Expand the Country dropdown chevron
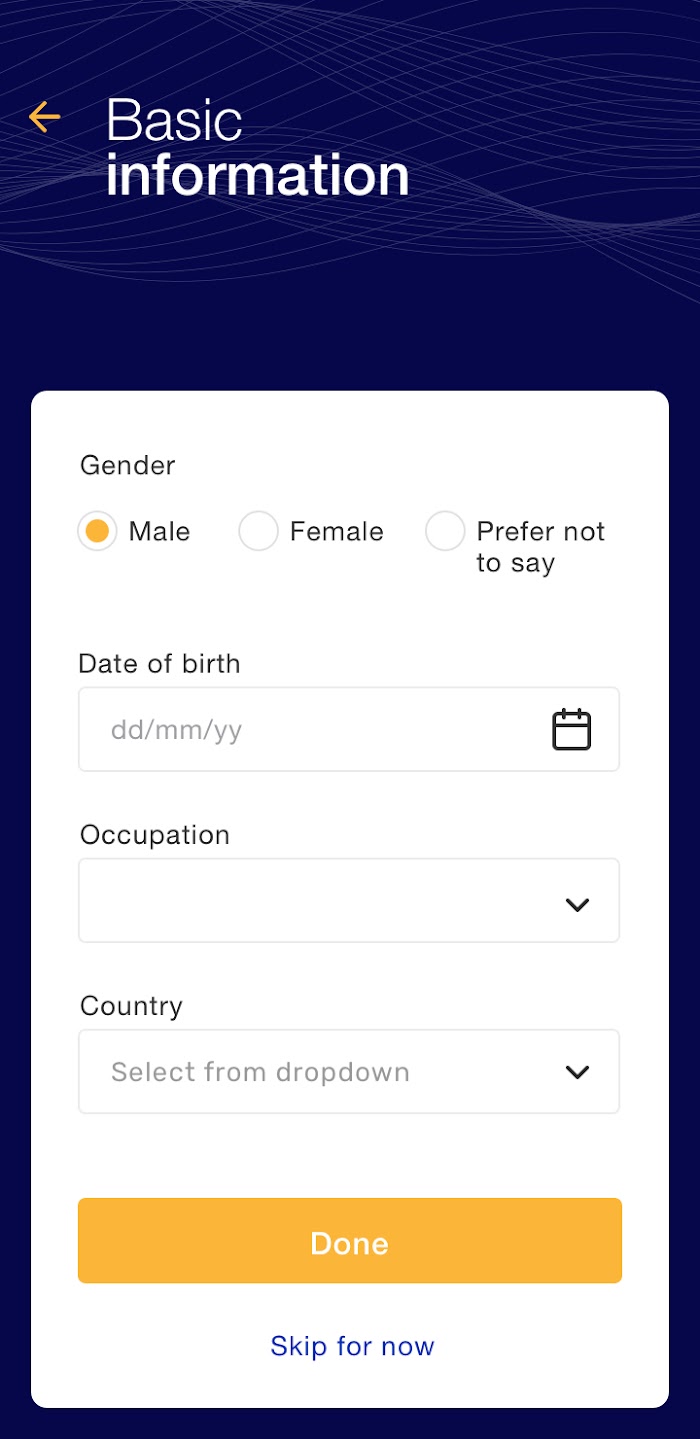The height and width of the screenshot is (1439, 700). tap(577, 1072)
